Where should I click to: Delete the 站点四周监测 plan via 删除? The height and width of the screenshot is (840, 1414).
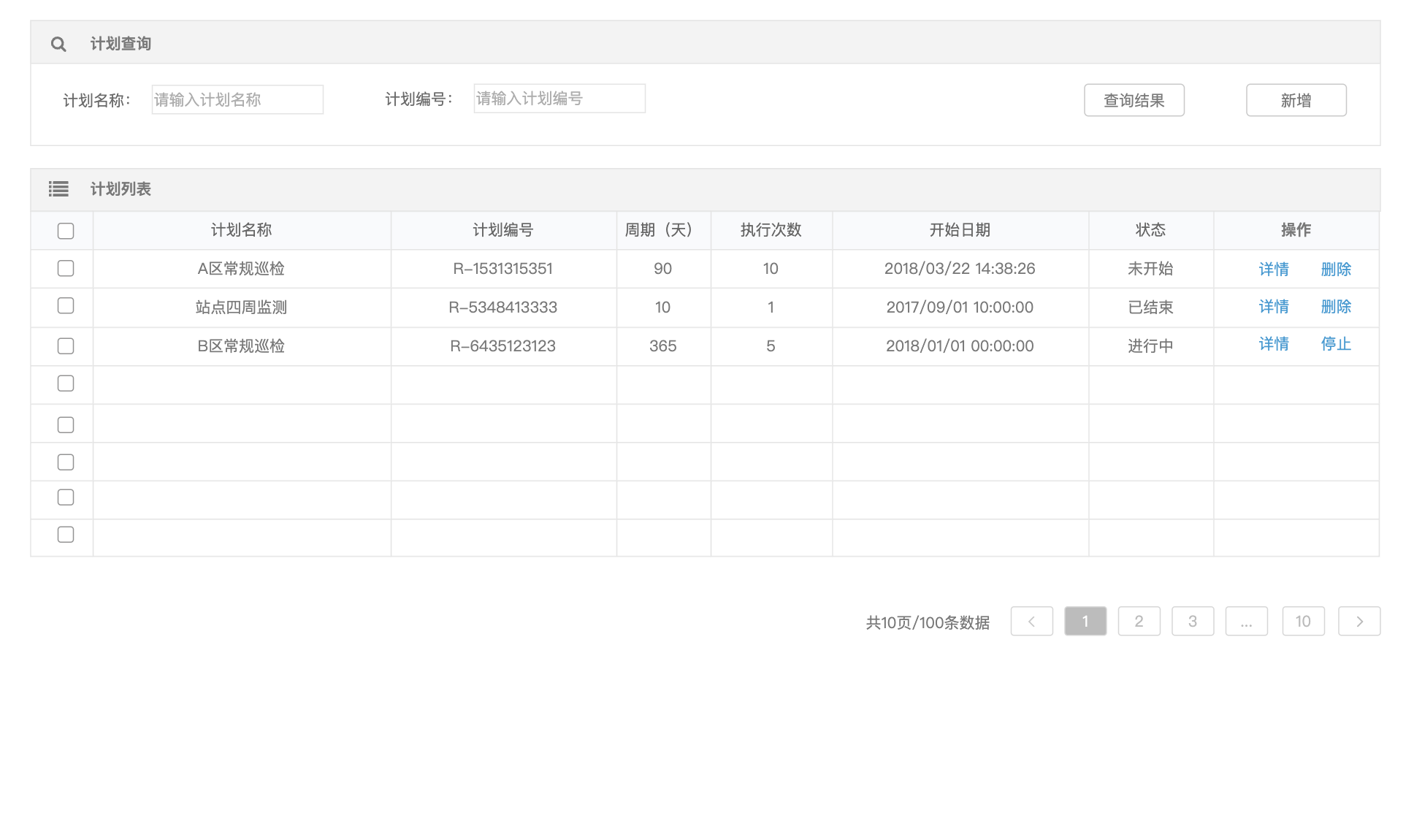click(x=1336, y=307)
